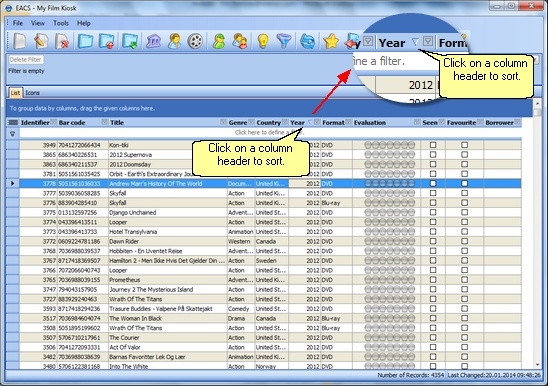Open the Title column filter dropdown
Image resolution: width=548 pixels, height=386 pixels.
pos(223,122)
